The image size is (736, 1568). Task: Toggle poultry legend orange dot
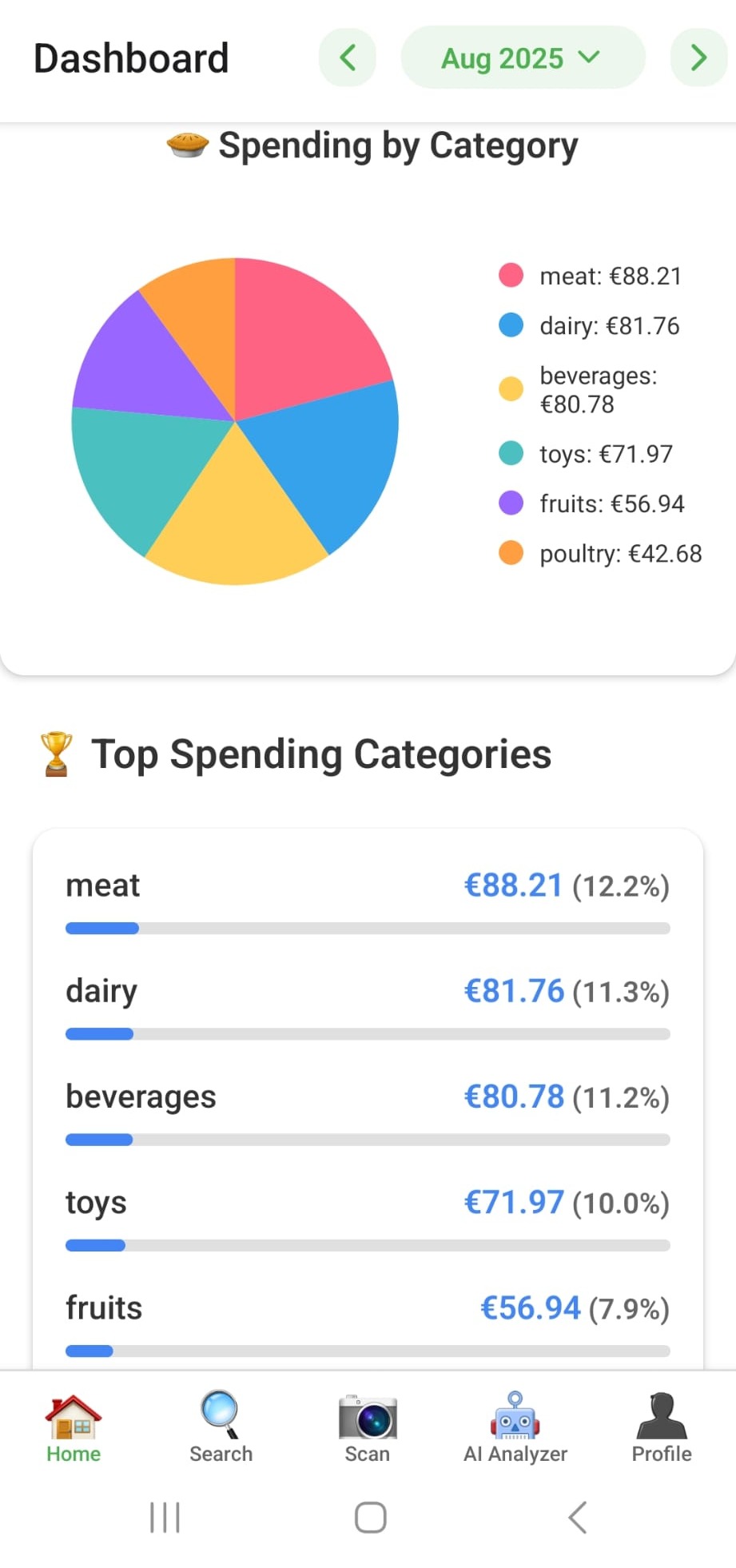point(511,553)
